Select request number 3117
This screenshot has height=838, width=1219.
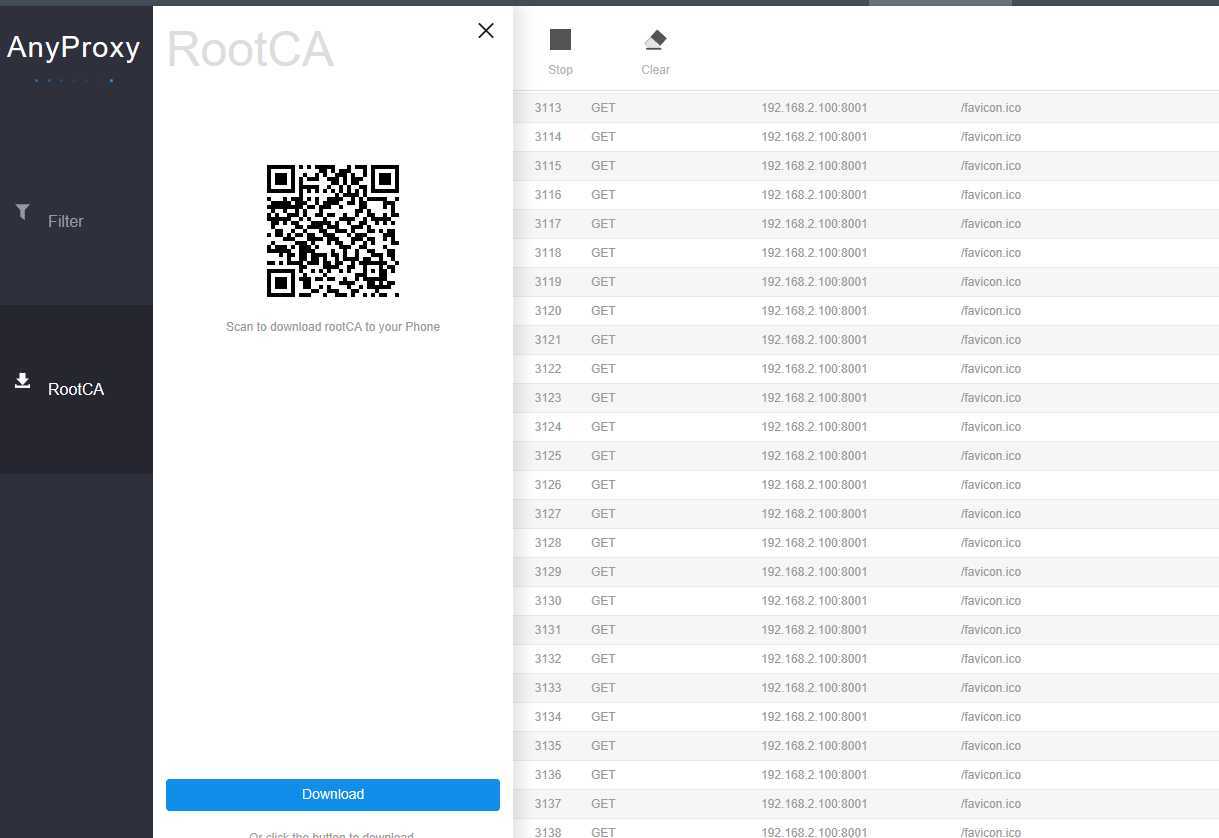pos(548,224)
